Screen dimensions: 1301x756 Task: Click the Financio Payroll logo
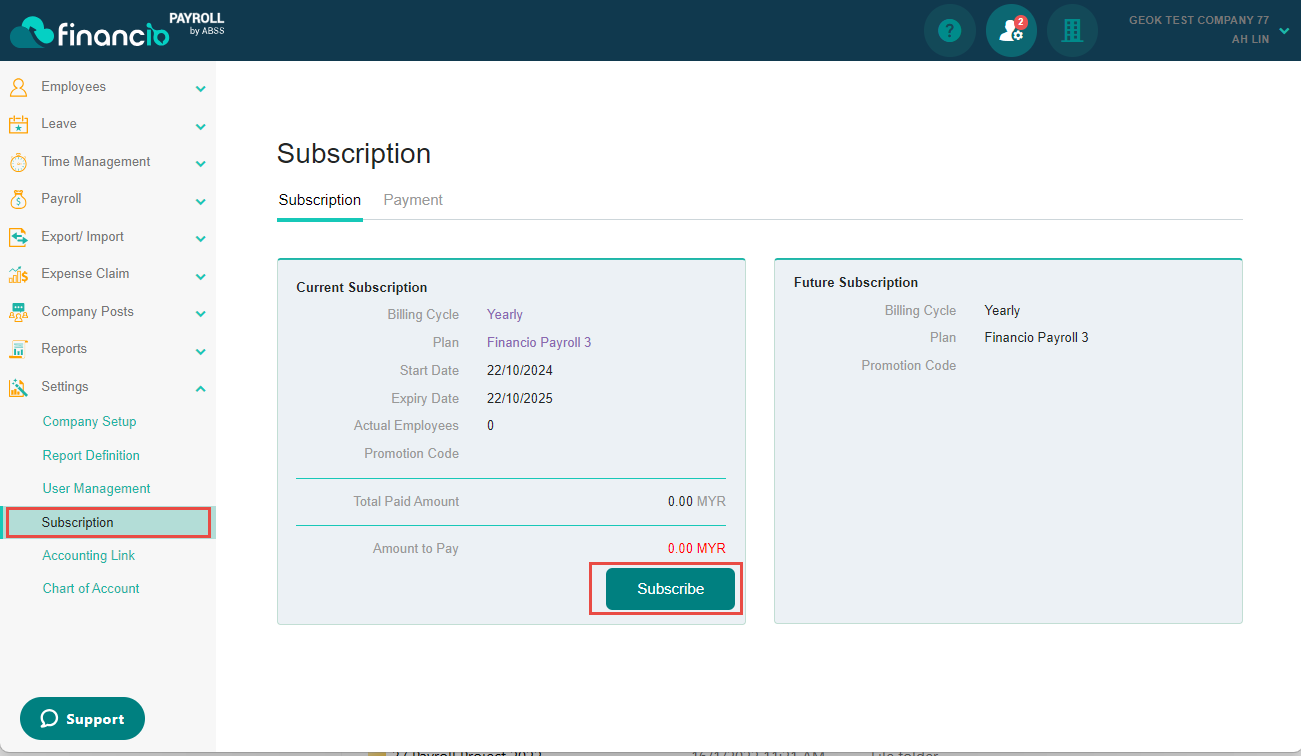(116, 31)
